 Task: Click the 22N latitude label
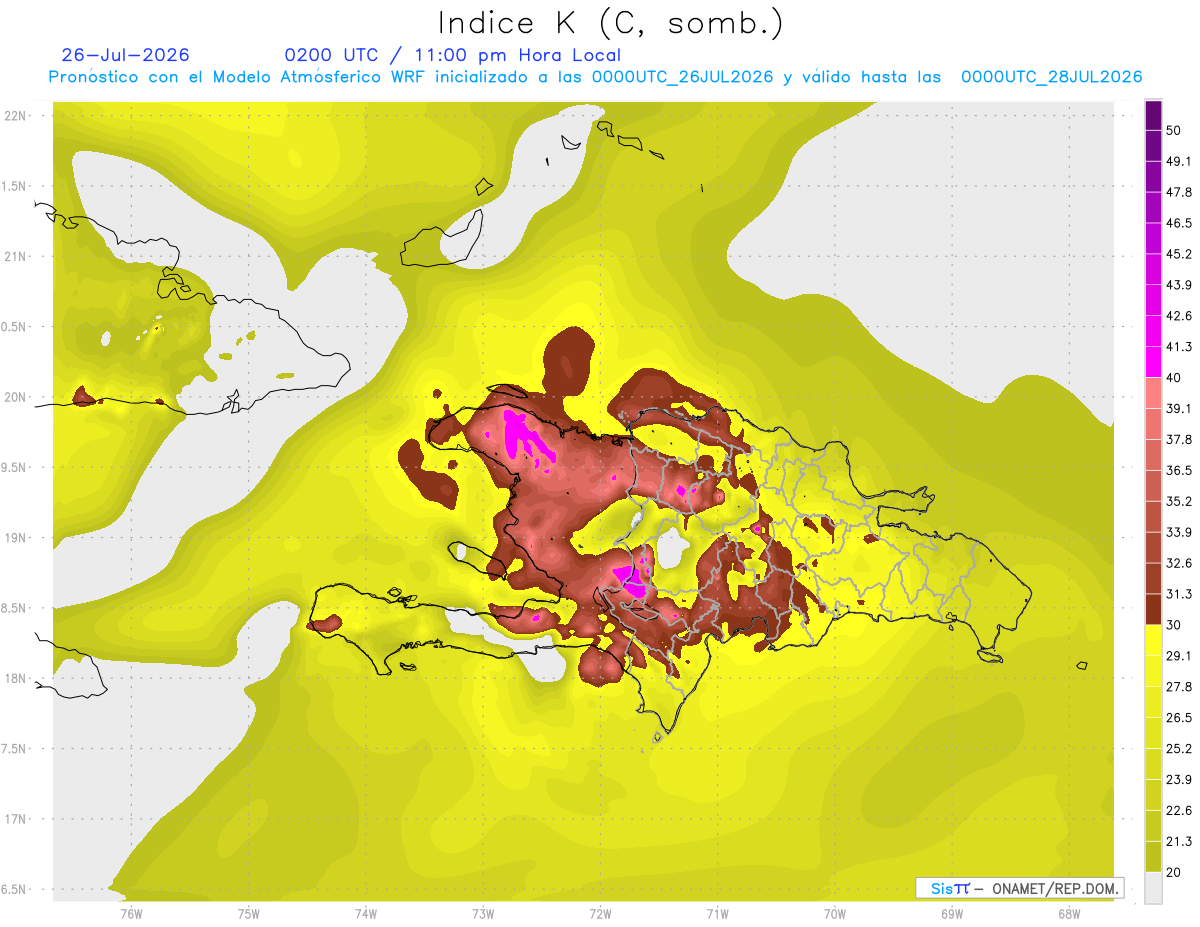click(14, 116)
